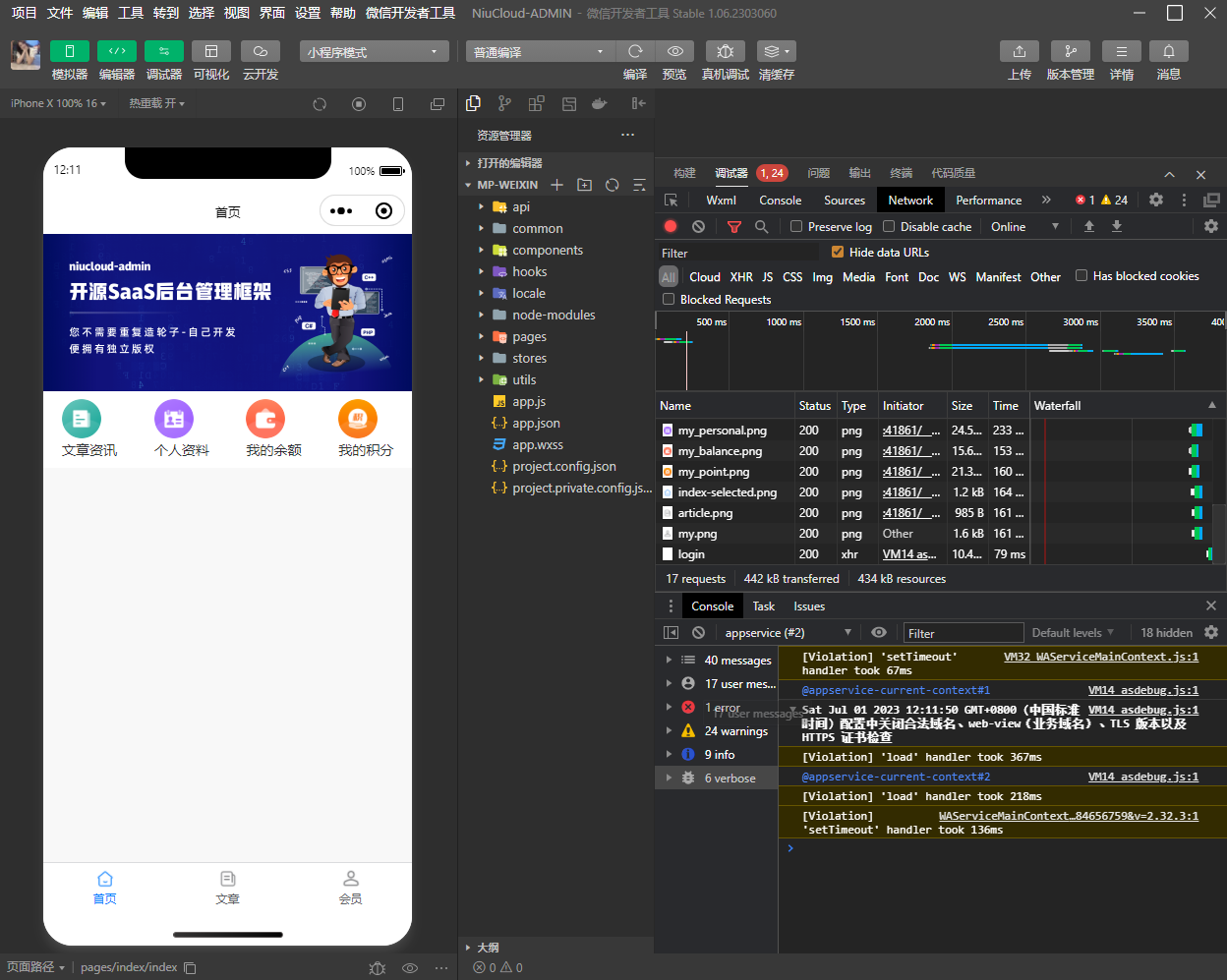Enable the Has blocked cookies checkbox

(1081, 276)
